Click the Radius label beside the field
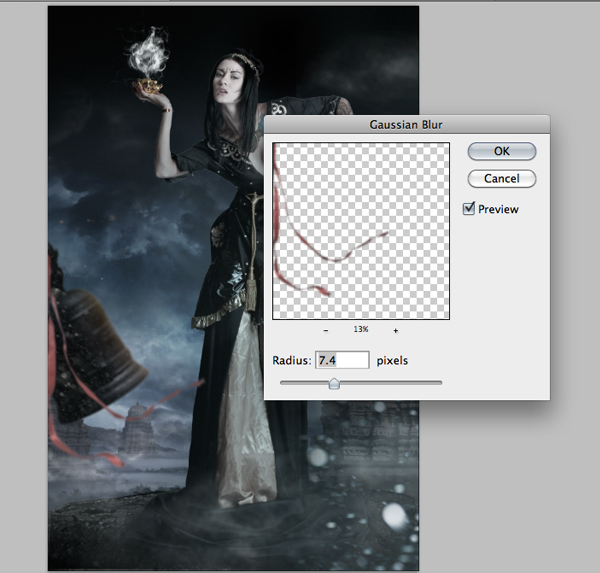 [x=292, y=361]
